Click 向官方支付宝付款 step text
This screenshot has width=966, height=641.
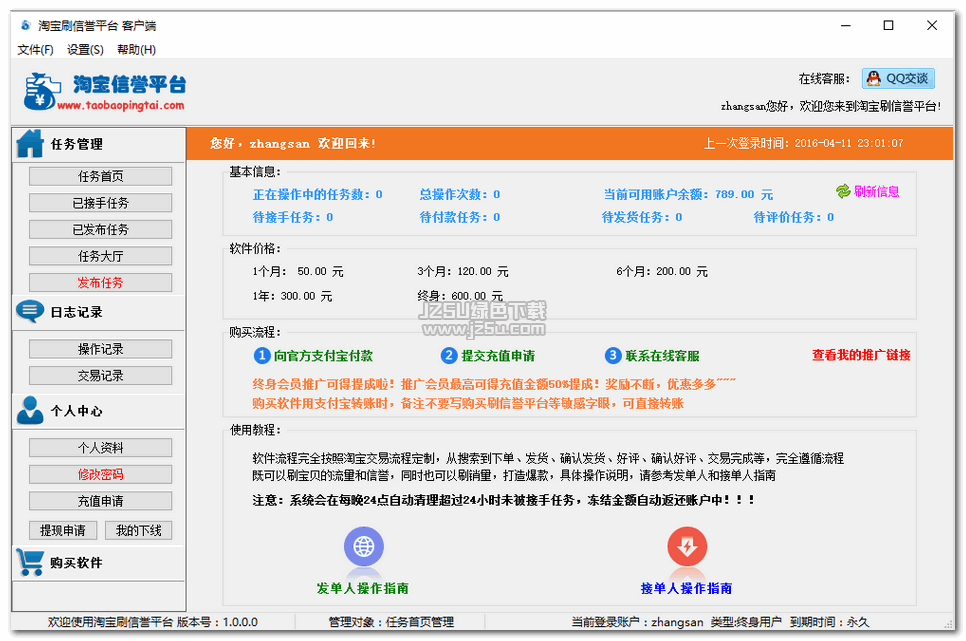[323, 356]
